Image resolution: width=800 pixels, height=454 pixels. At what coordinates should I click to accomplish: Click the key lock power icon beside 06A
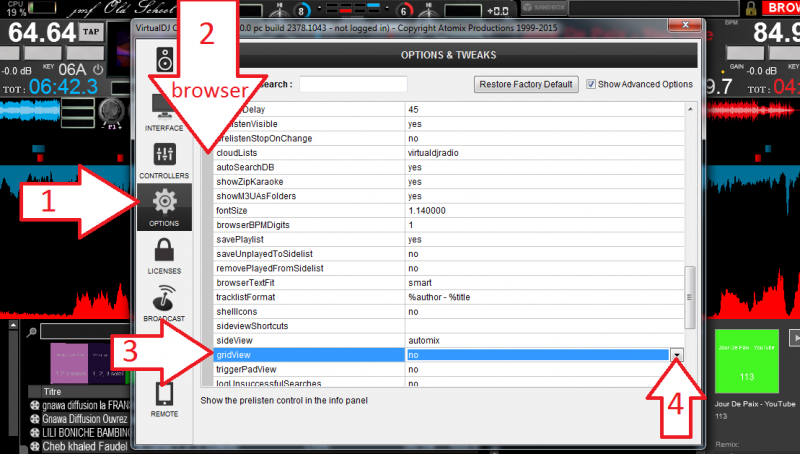(x=98, y=69)
